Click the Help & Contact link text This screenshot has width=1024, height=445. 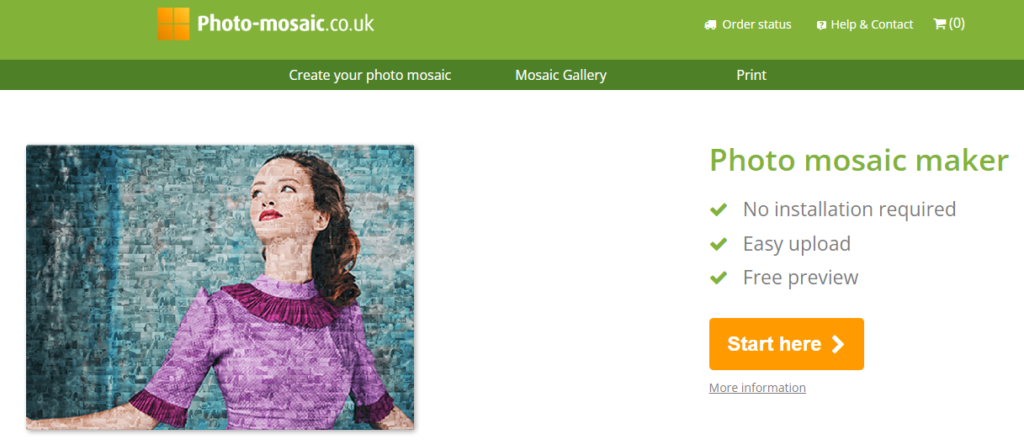[x=872, y=25]
